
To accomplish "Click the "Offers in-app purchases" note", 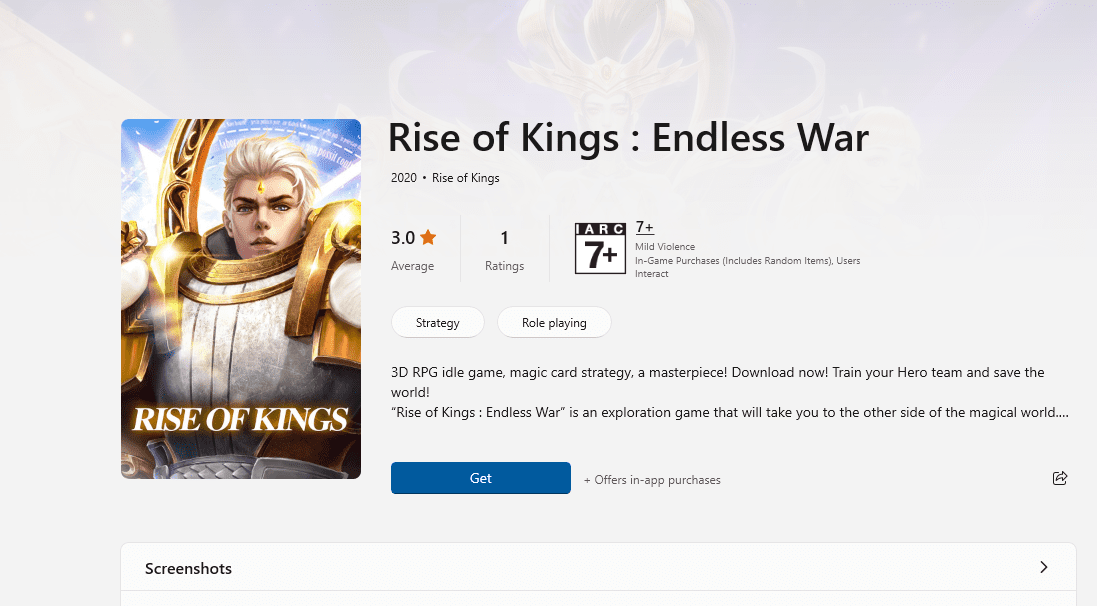I will click(x=652, y=480).
